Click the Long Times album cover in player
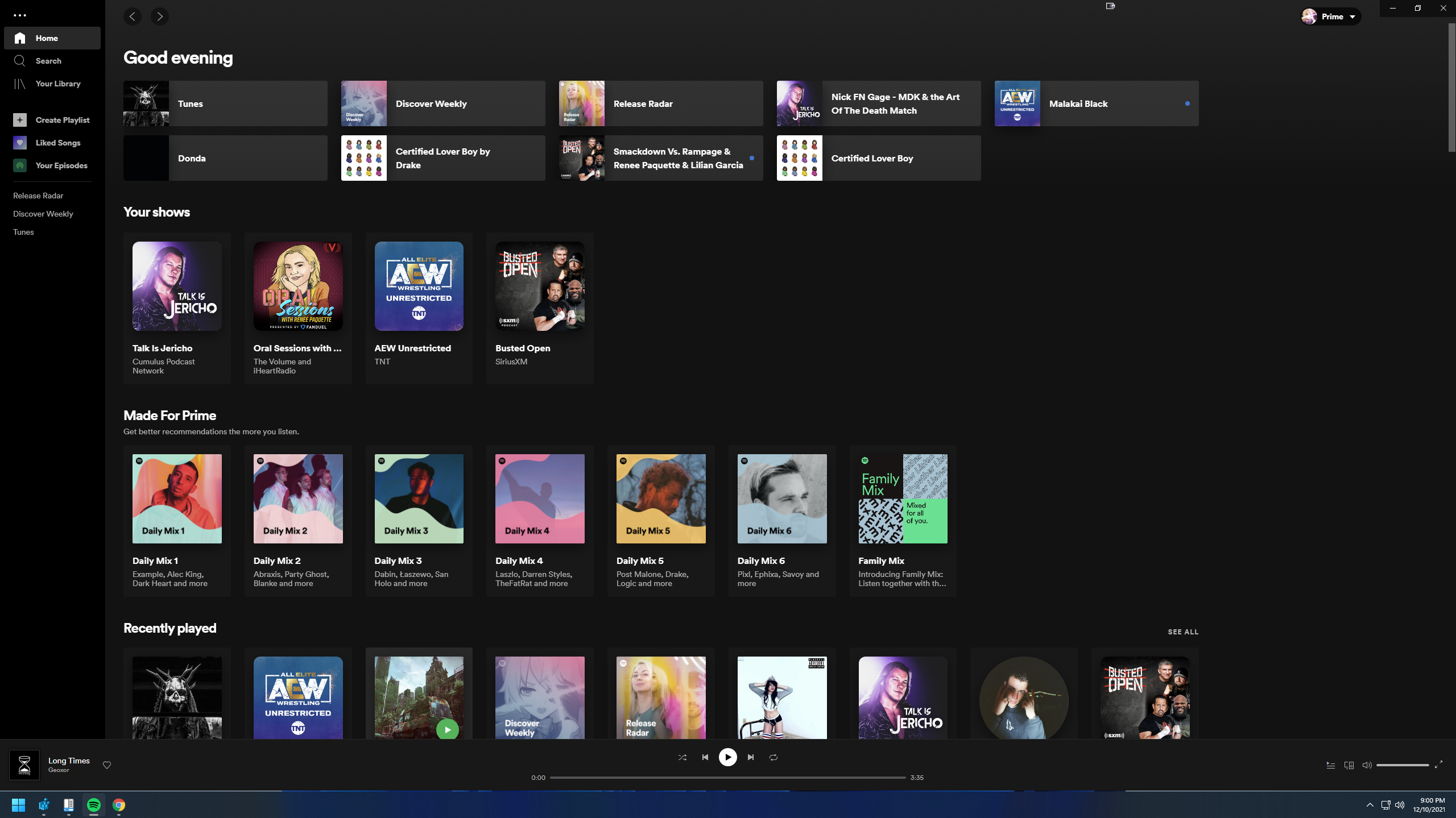The height and width of the screenshot is (818, 1456). pos(24,765)
